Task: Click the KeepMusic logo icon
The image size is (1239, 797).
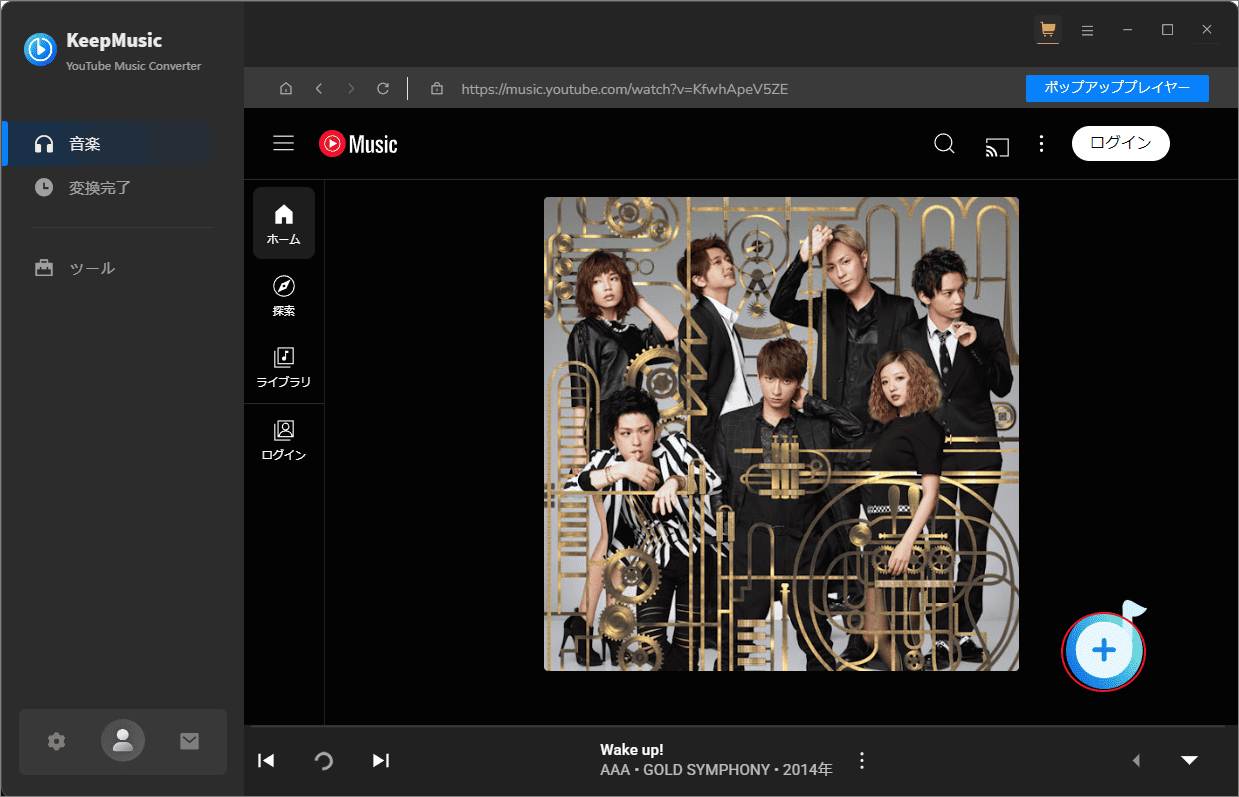Action: click(x=40, y=49)
